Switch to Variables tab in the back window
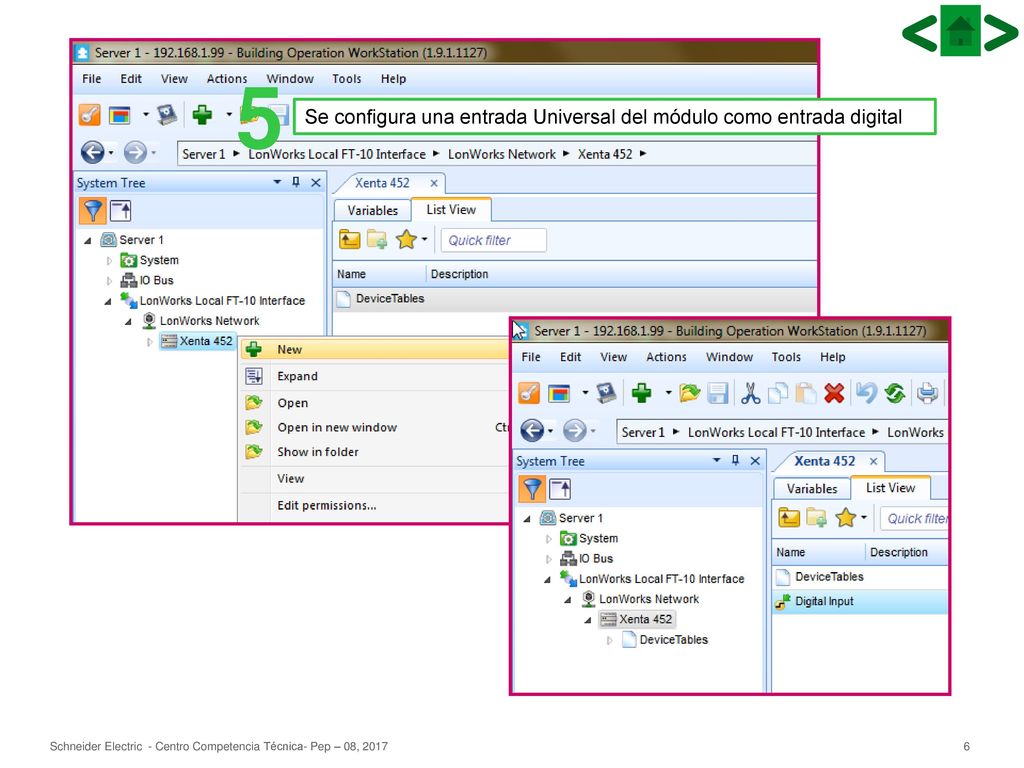Image resolution: width=1024 pixels, height=768 pixels. 372,210
